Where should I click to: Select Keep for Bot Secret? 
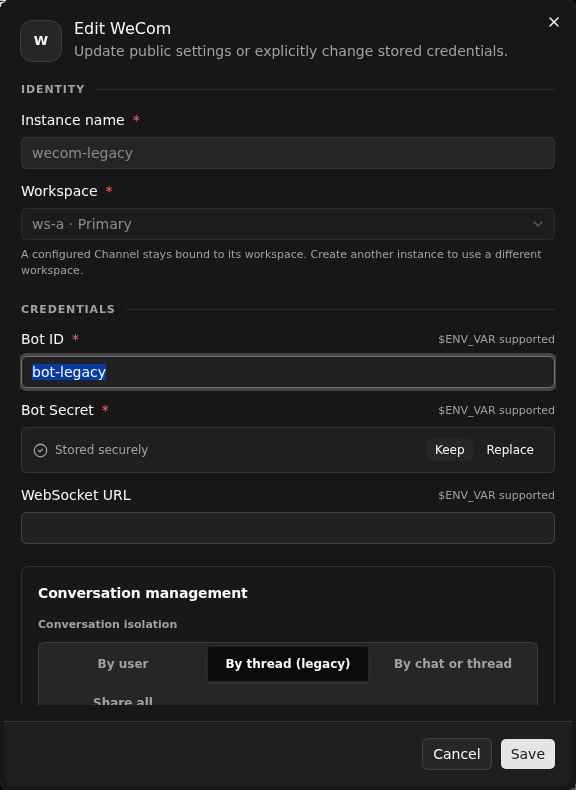click(x=450, y=450)
